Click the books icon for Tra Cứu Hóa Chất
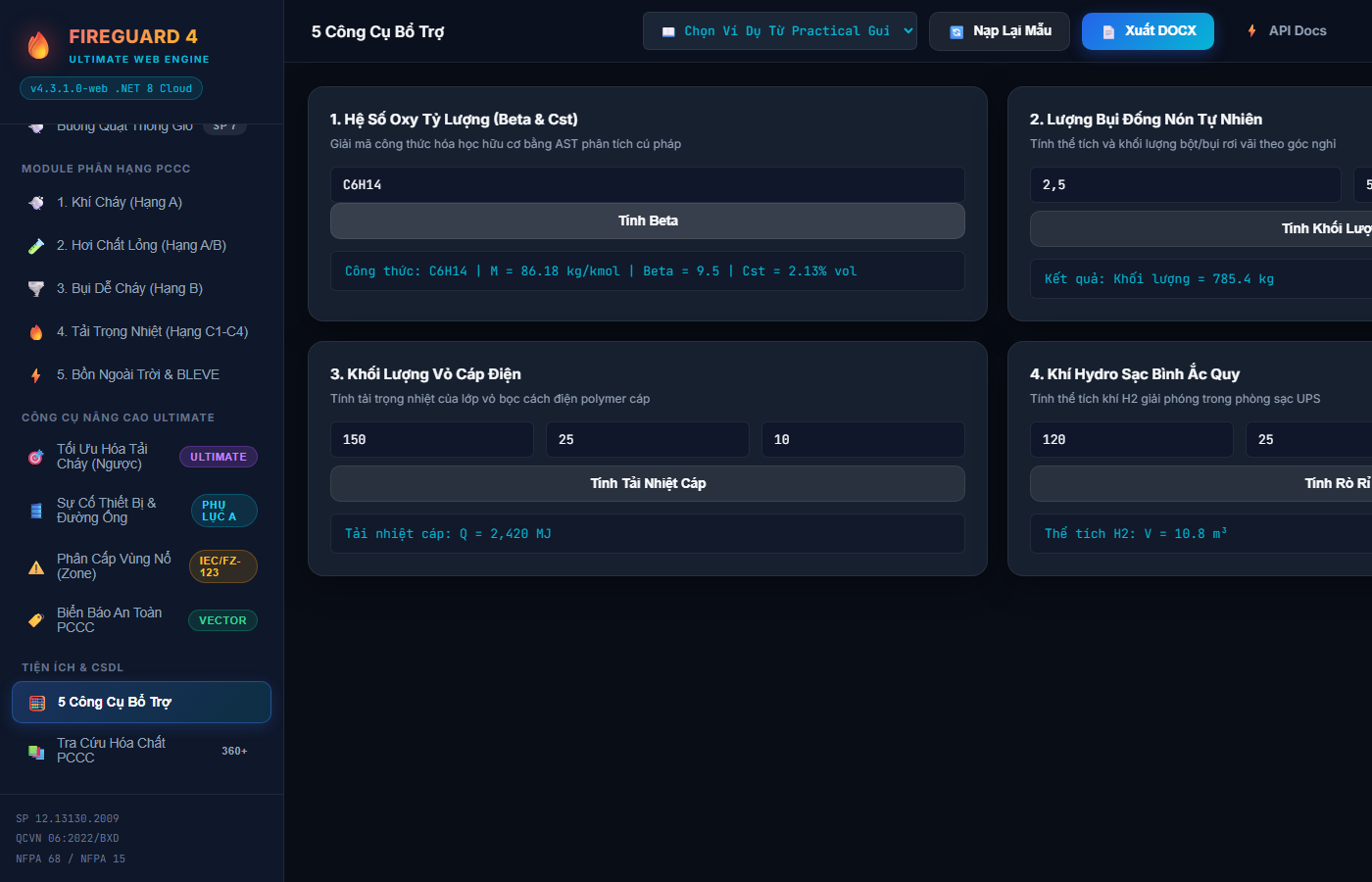 pos(36,752)
